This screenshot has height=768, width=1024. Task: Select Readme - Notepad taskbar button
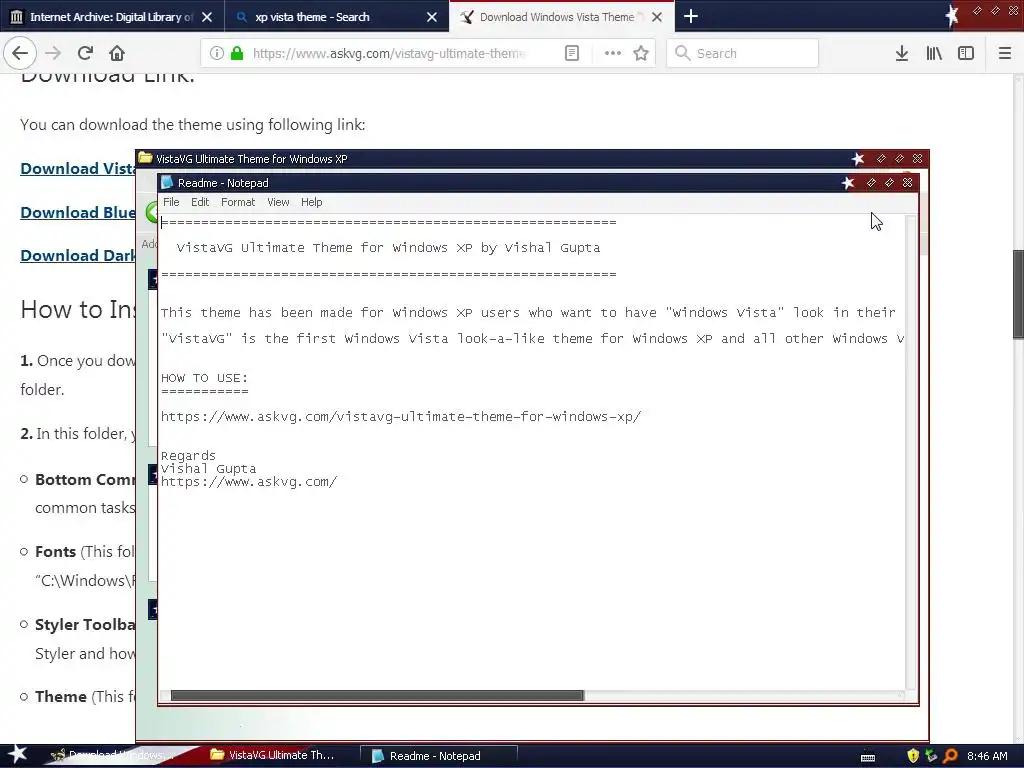[x=439, y=756]
